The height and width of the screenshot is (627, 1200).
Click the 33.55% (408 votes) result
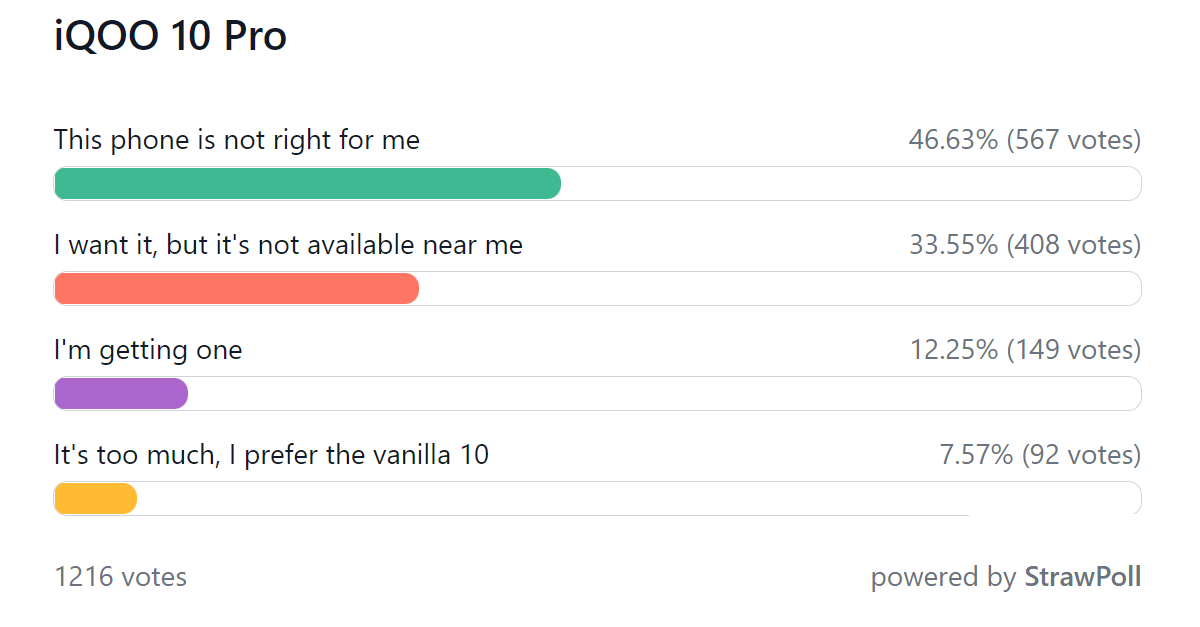coord(1024,245)
